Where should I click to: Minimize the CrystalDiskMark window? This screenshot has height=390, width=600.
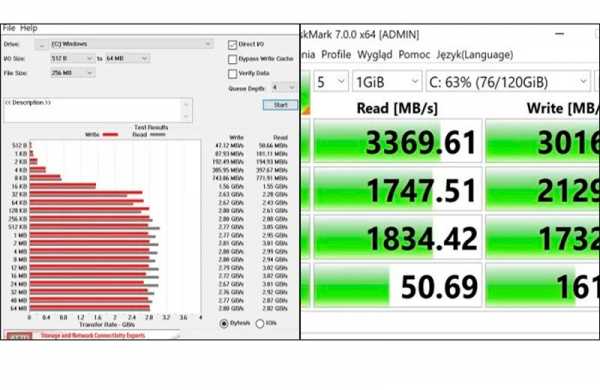tap(559, 34)
